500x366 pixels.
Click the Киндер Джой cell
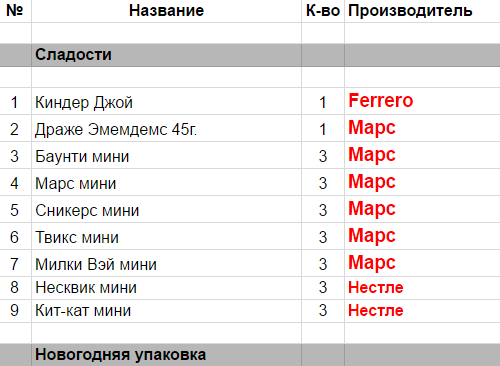tap(166, 102)
